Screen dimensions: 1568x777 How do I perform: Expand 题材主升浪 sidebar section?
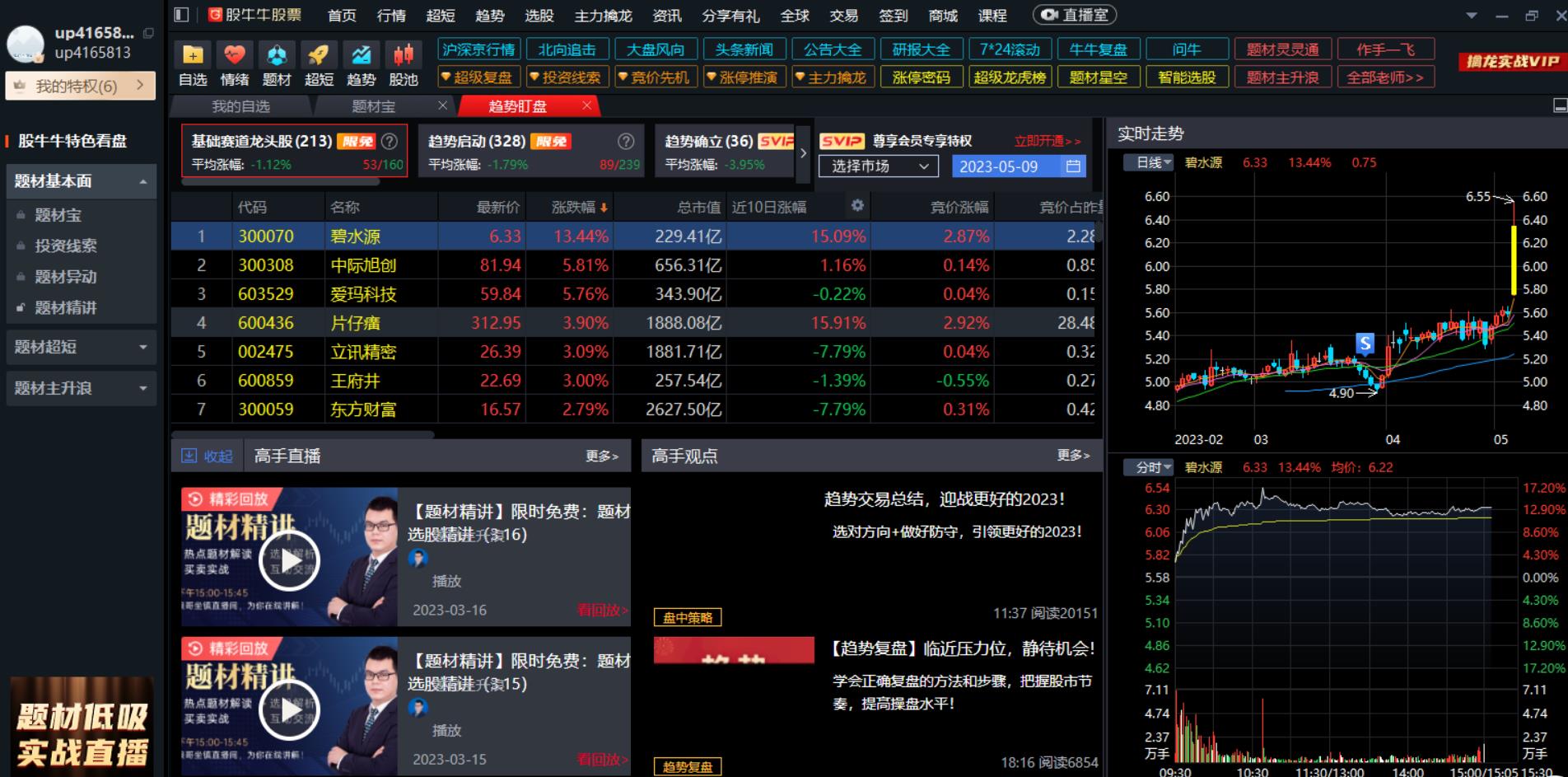(x=81, y=388)
